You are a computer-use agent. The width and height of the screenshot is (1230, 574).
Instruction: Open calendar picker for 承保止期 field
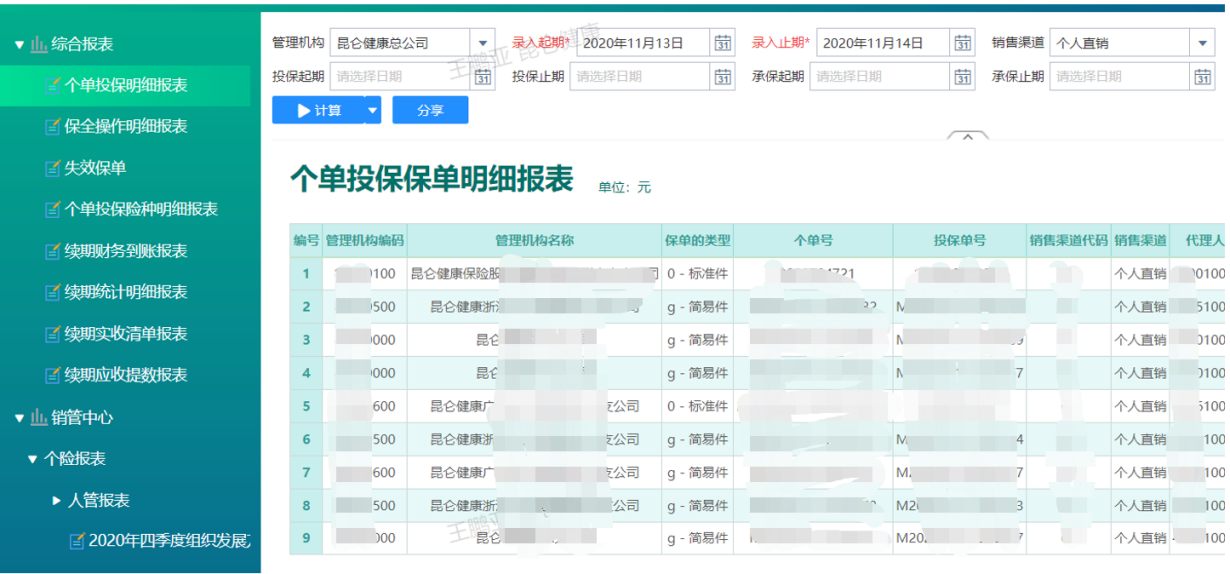[1203, 77]
